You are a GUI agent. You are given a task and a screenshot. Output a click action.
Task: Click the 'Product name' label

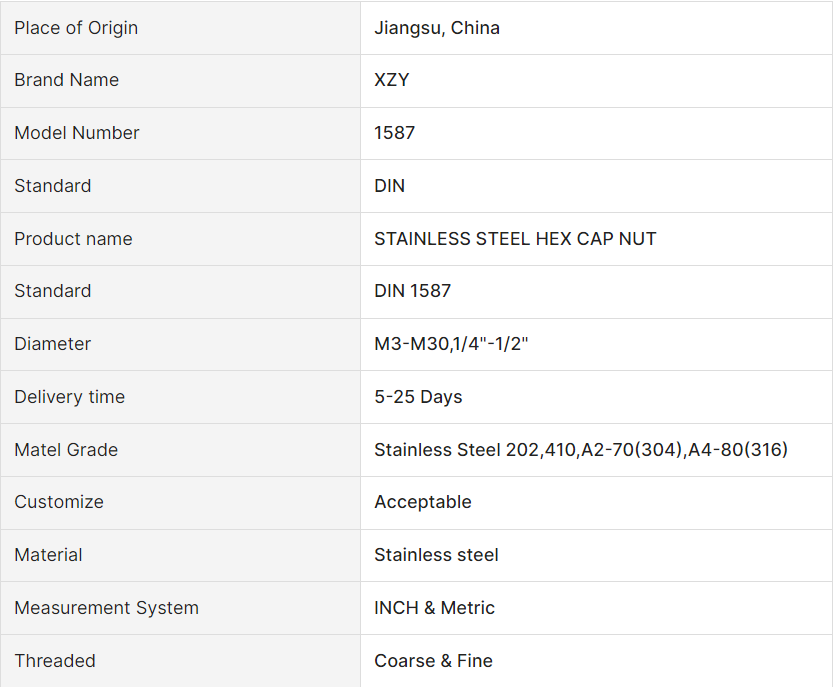click(x=73, y=239)
